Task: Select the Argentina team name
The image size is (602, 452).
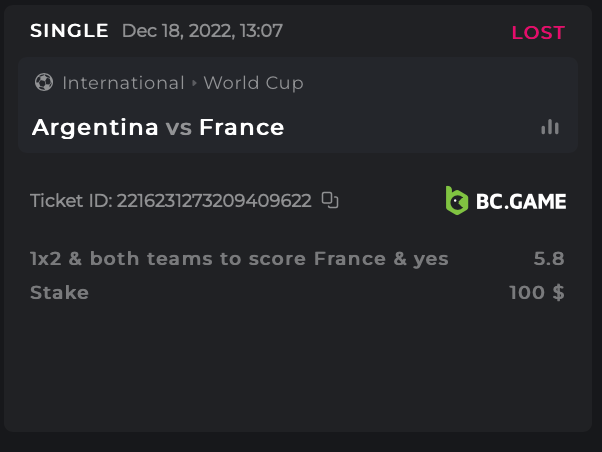Action: tap(95, 127)
